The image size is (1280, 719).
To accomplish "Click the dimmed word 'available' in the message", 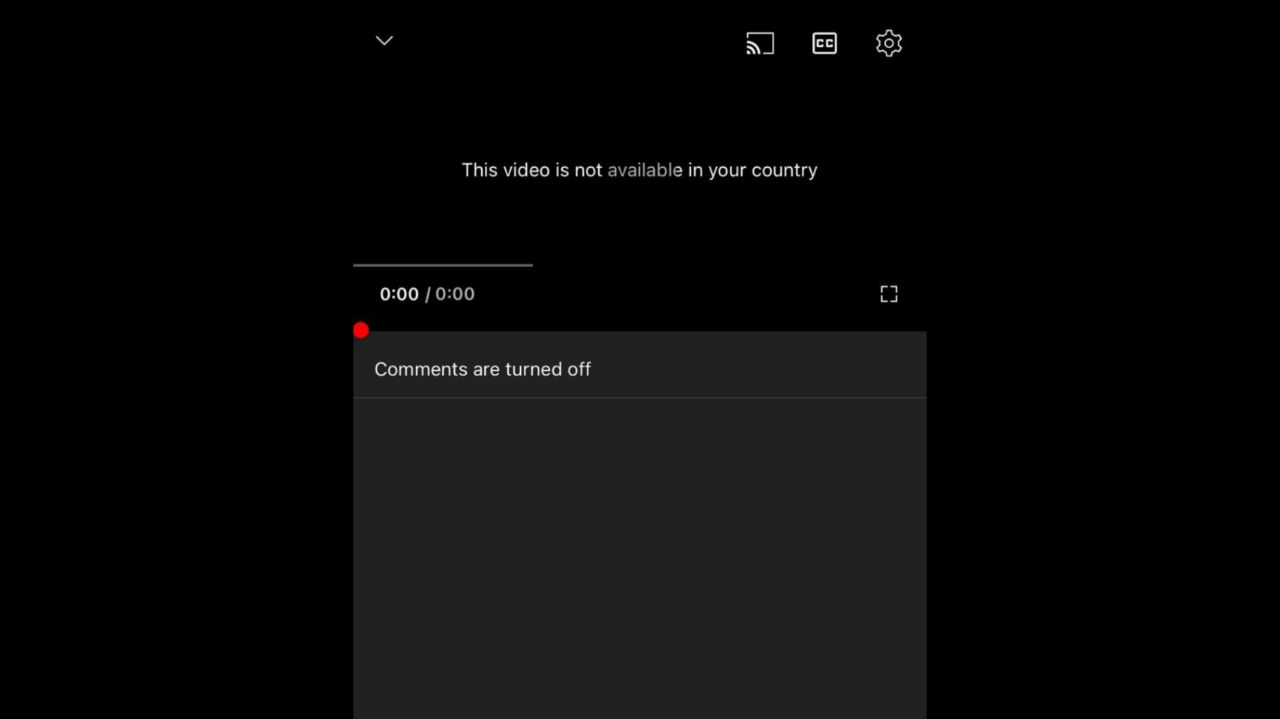I will click(645, 170).
